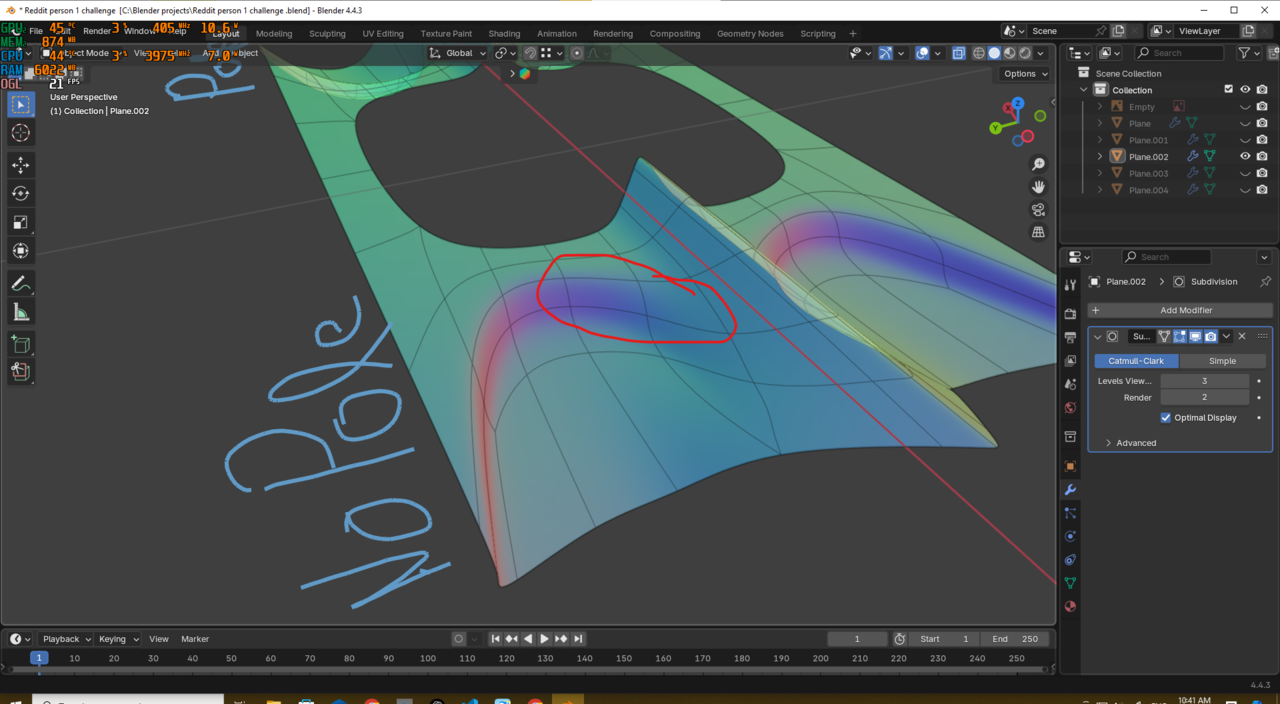1280x704 pixels.
Task: Select the Move tool in toolbar
Action: click(20, 165)
